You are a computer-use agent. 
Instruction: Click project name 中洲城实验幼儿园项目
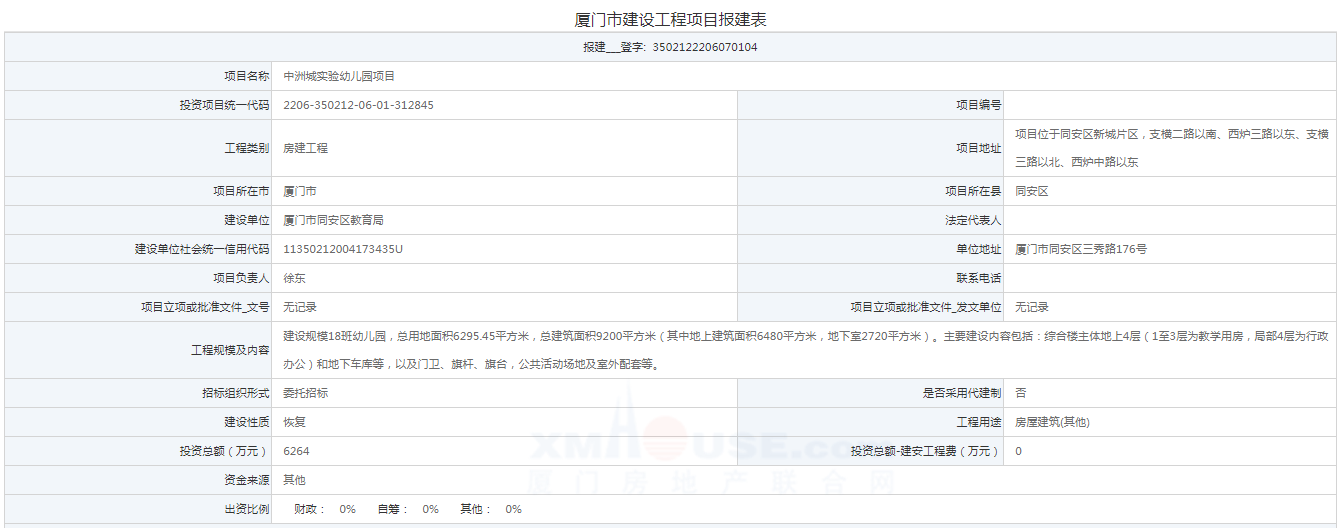click(339, 76)
